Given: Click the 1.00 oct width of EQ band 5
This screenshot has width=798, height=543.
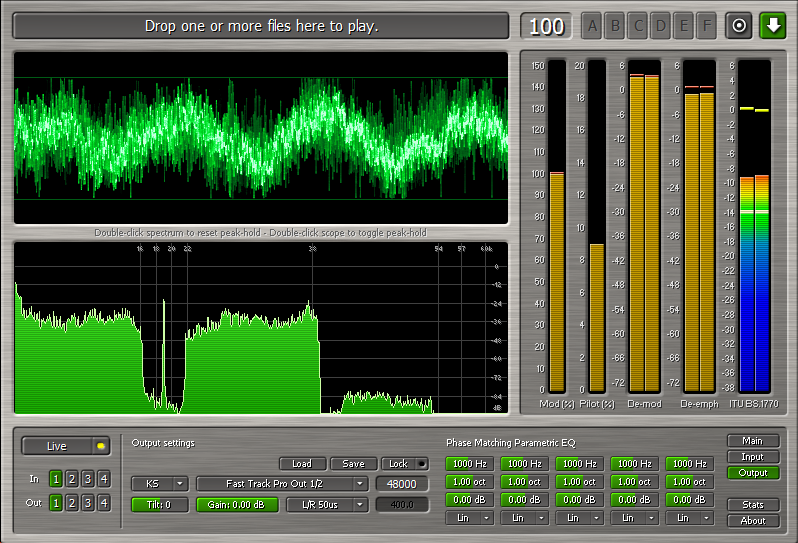Looking at the screenshot, I should (x=689, y=482).
